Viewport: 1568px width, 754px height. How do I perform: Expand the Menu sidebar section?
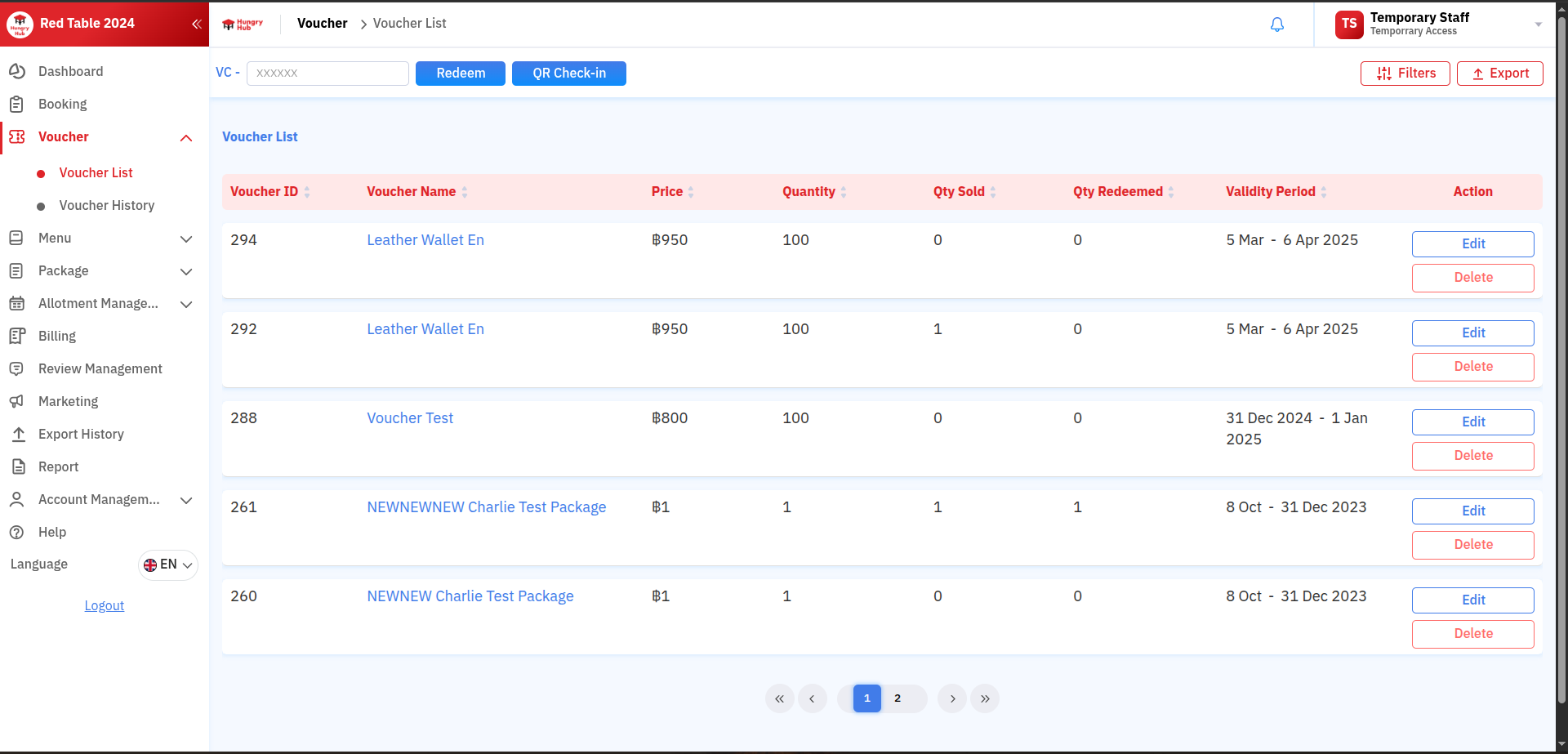click(185, 239)
